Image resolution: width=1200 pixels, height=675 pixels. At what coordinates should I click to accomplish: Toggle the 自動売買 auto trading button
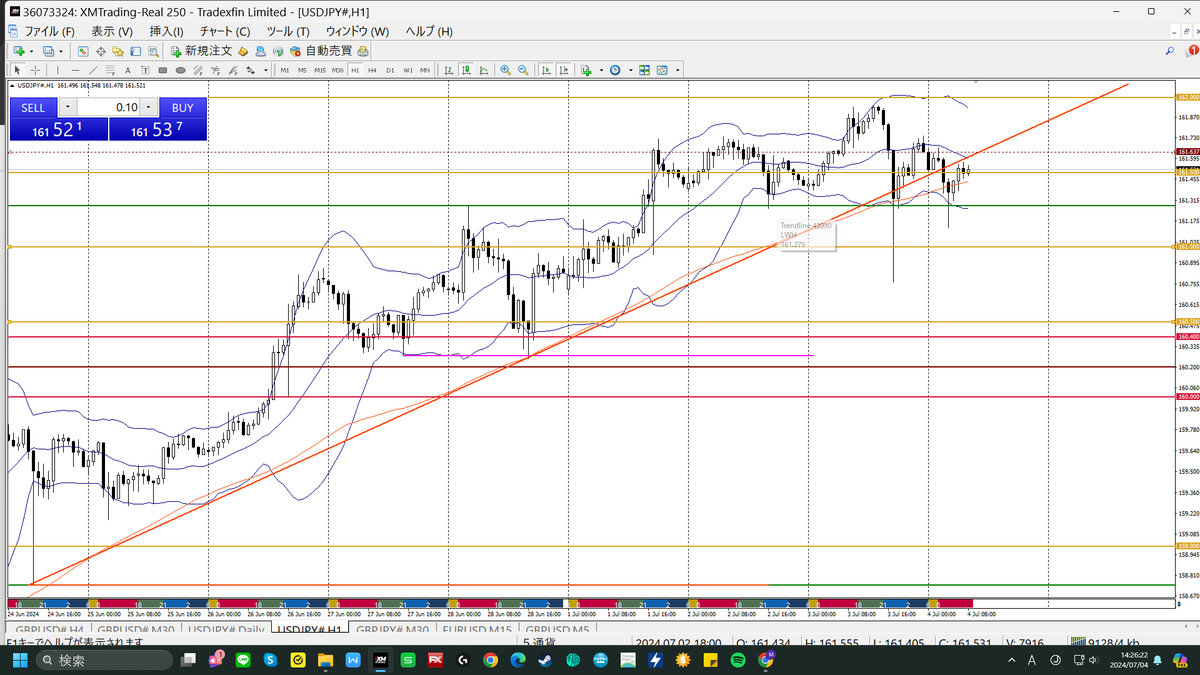(320, 51)
